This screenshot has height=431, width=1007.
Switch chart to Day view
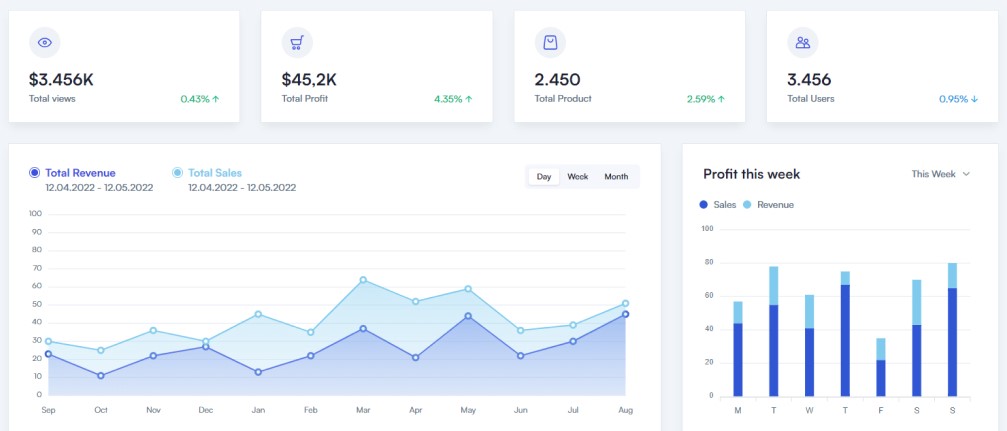(544, 177)
